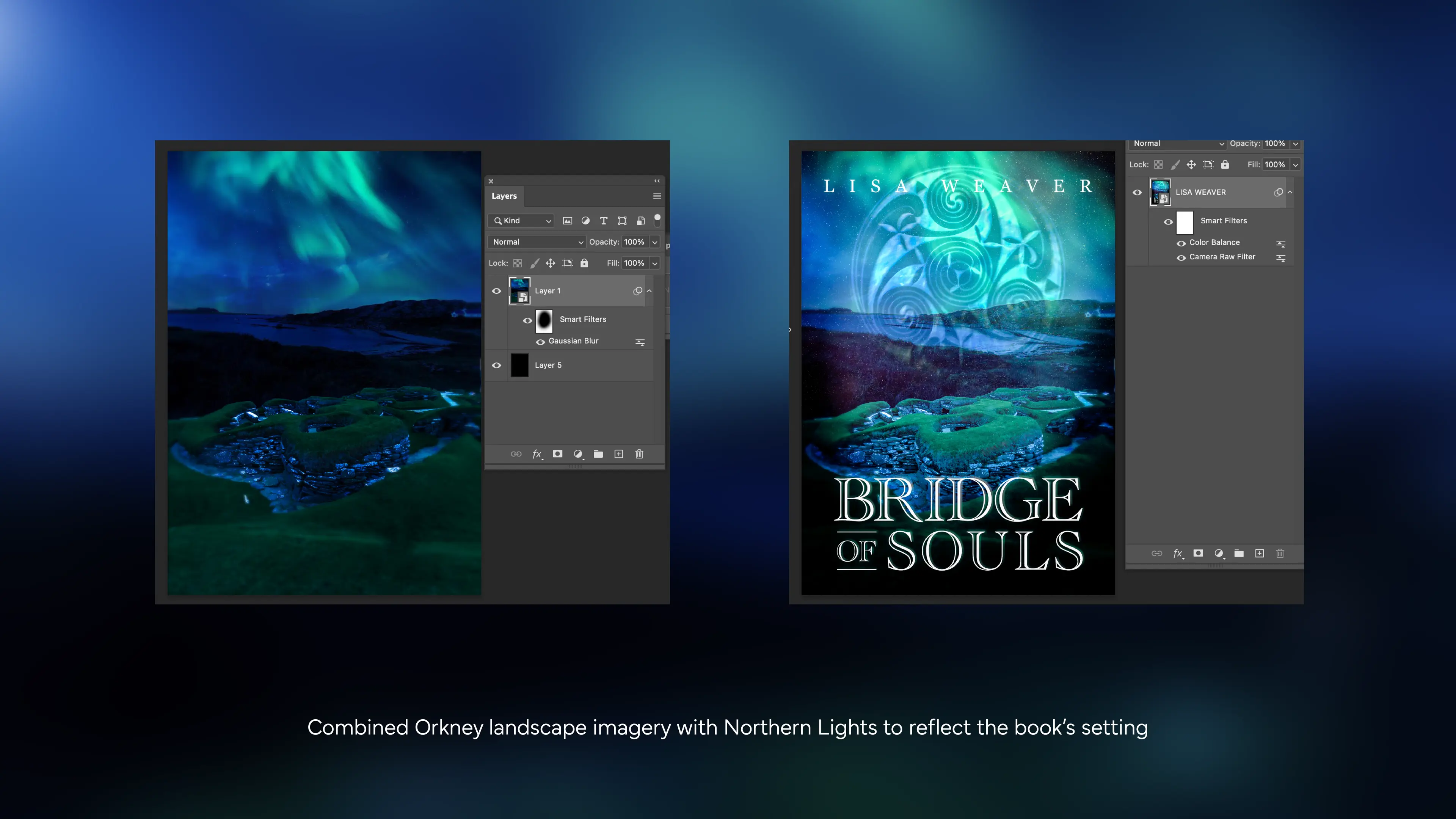Filter by smart objects icon in left panel
The image size is (1456, 819).
640,221
